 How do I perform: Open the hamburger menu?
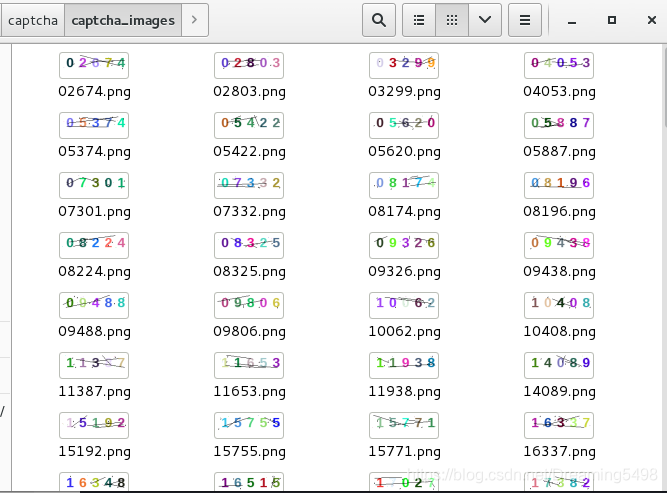525,20
